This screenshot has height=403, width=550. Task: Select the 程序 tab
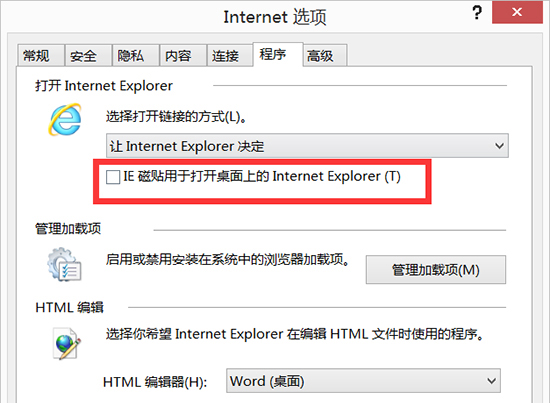pos(277,54)
